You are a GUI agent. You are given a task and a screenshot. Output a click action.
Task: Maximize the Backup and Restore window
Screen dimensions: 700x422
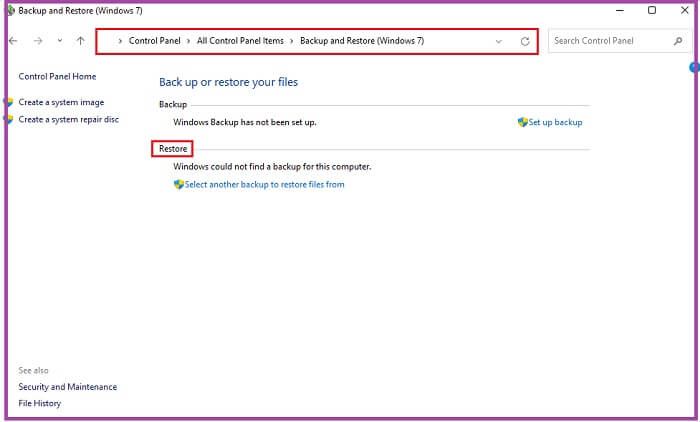point(652,10)
